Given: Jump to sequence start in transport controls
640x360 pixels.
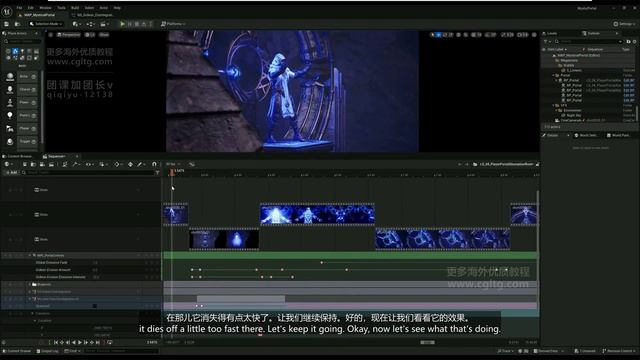Looking at the screenshot, I should click(x=56, y=342).
